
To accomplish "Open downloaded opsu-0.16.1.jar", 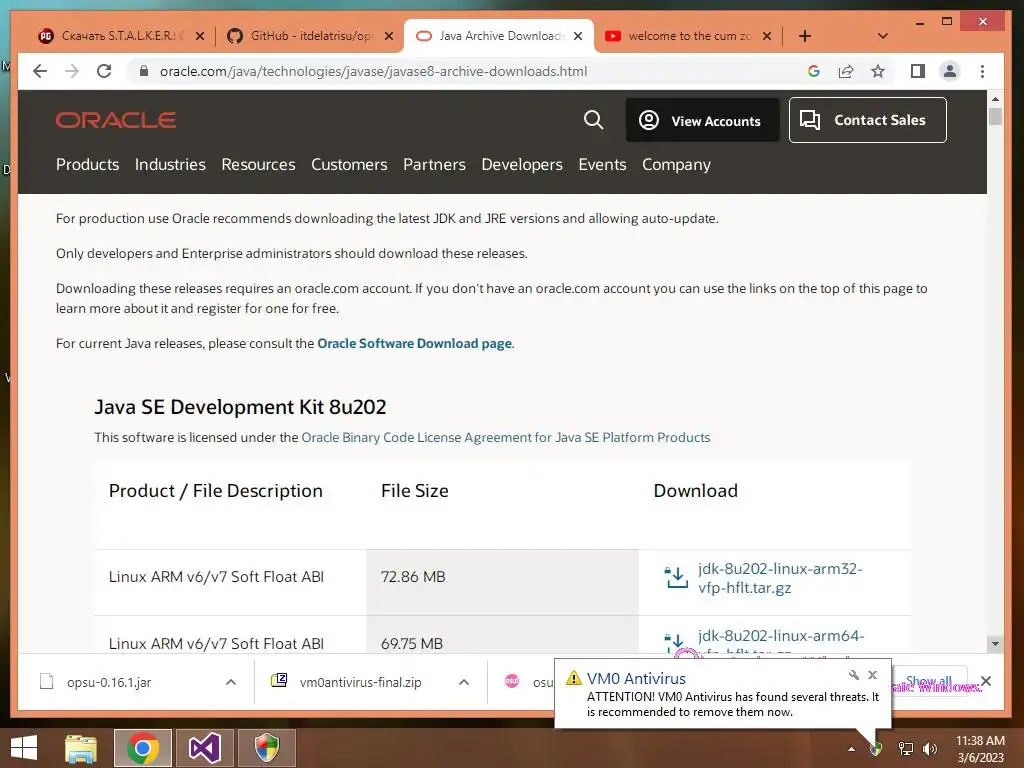I will pos(108,682).
